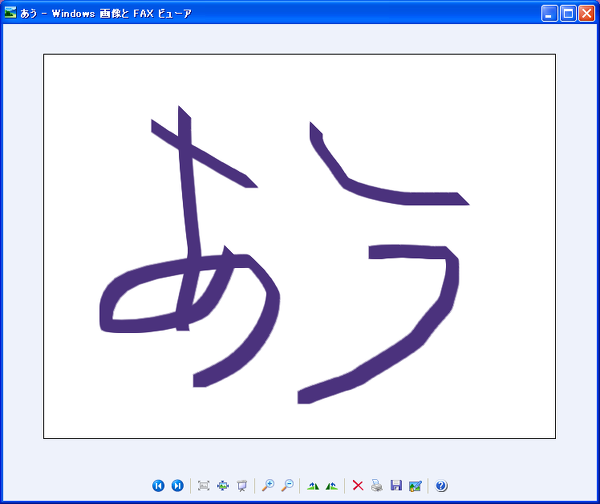Print the image
The image size is (600, 504).
click(377, 486)
